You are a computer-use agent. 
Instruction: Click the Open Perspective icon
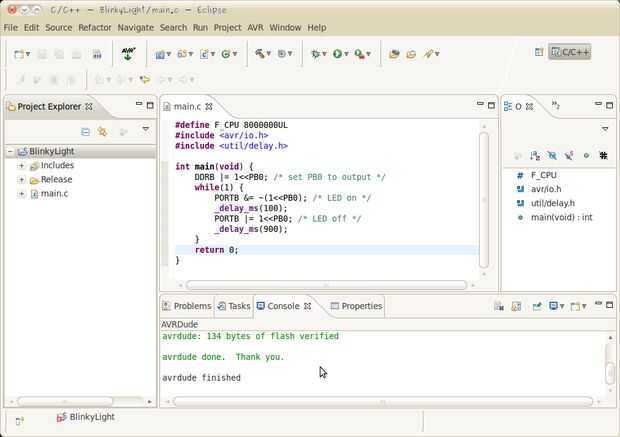click(539, 52)
